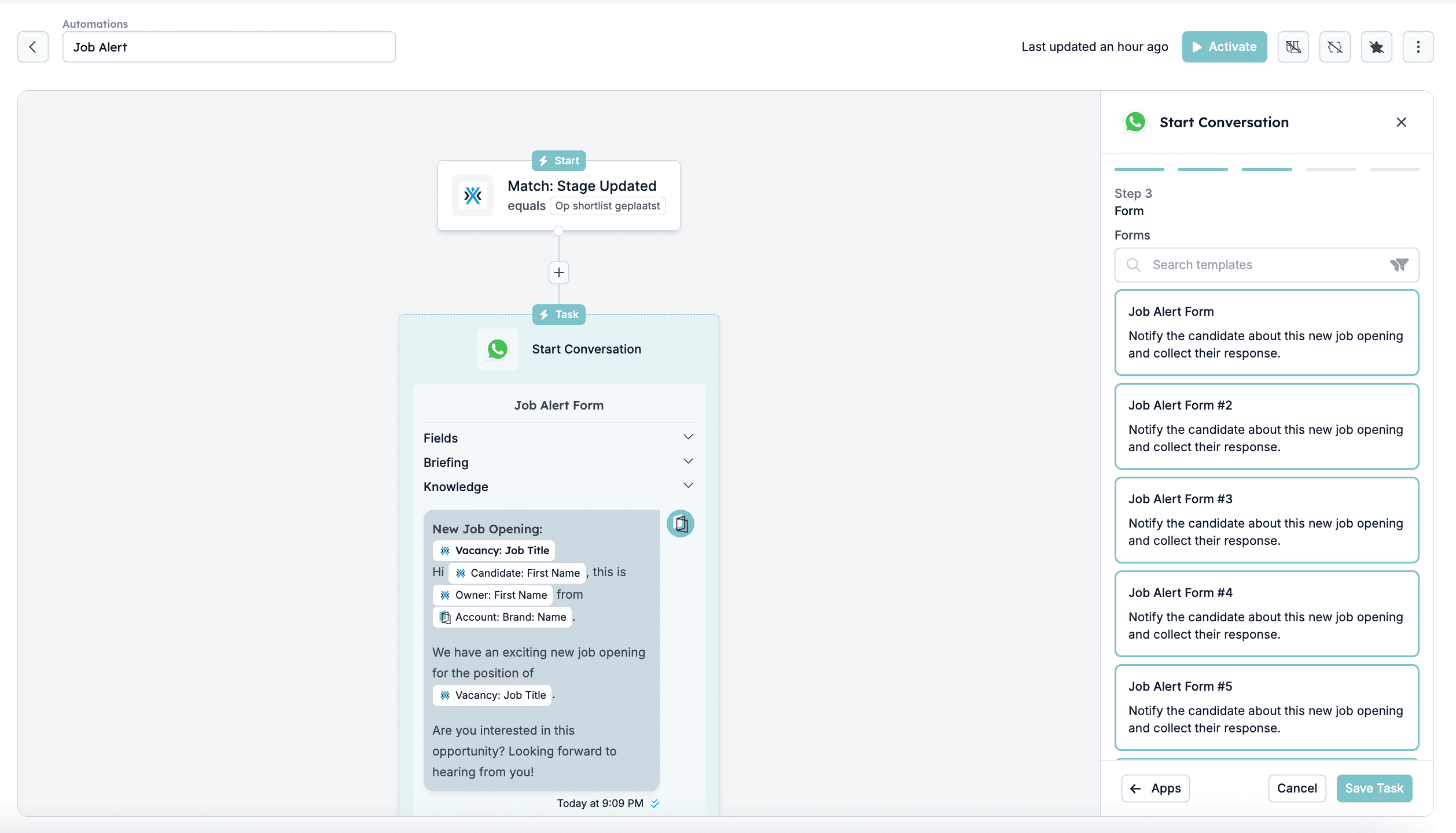Choose the Job Alert Form template card
Image resolution: width=1456 pixels, height=833 pixels.
point(1266,333)
